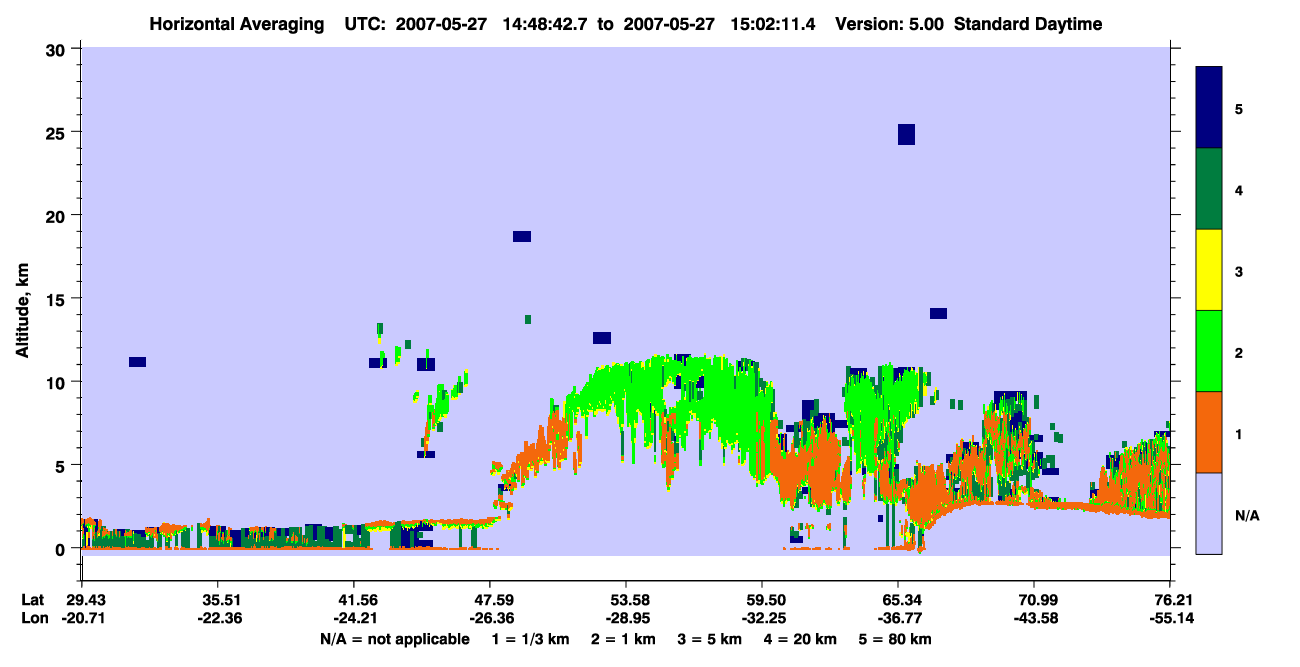Click the y-axis tick label 0
Screen dimensions: 1300x667
pos(62,548)
